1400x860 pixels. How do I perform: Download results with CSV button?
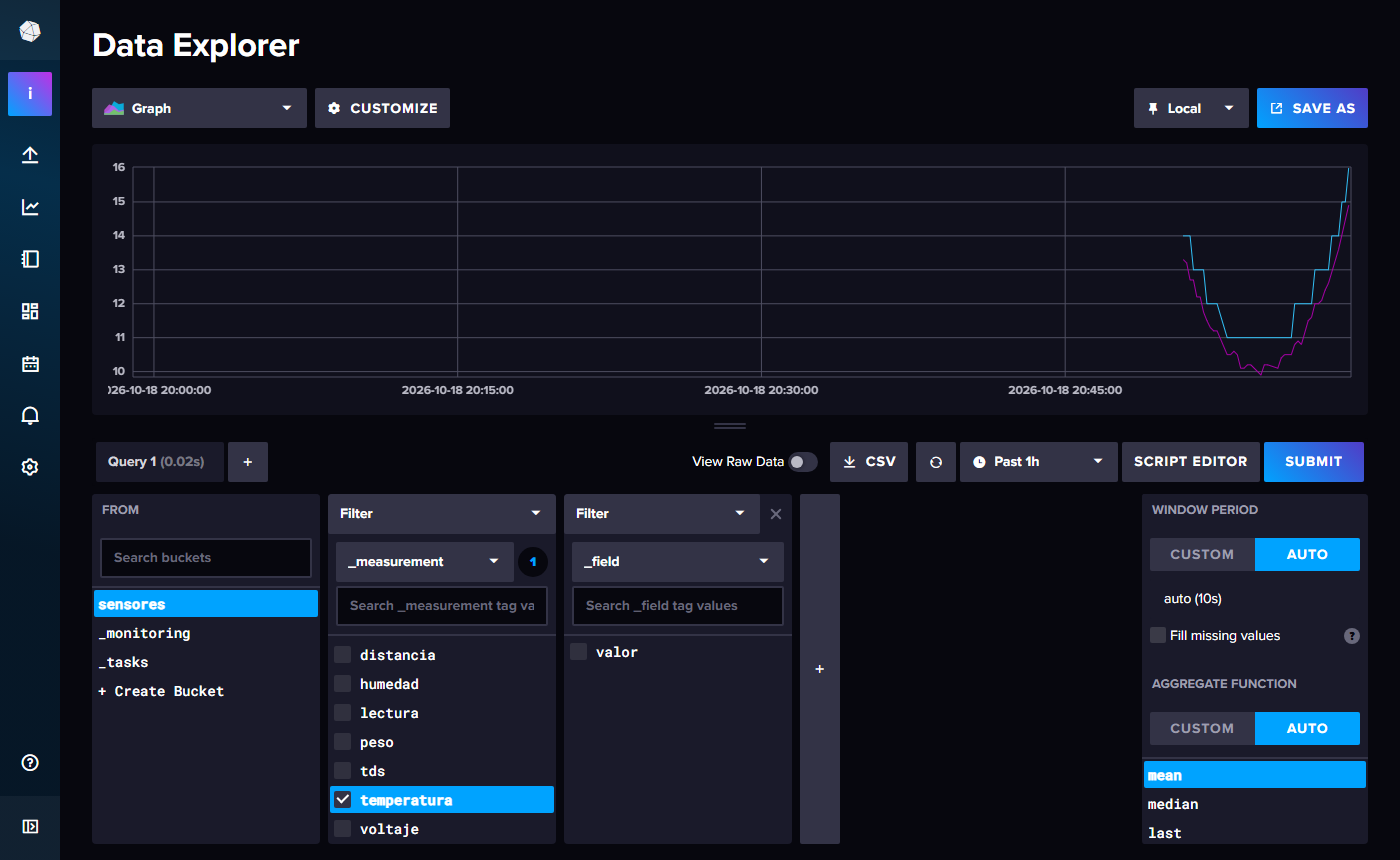[869, 462]
